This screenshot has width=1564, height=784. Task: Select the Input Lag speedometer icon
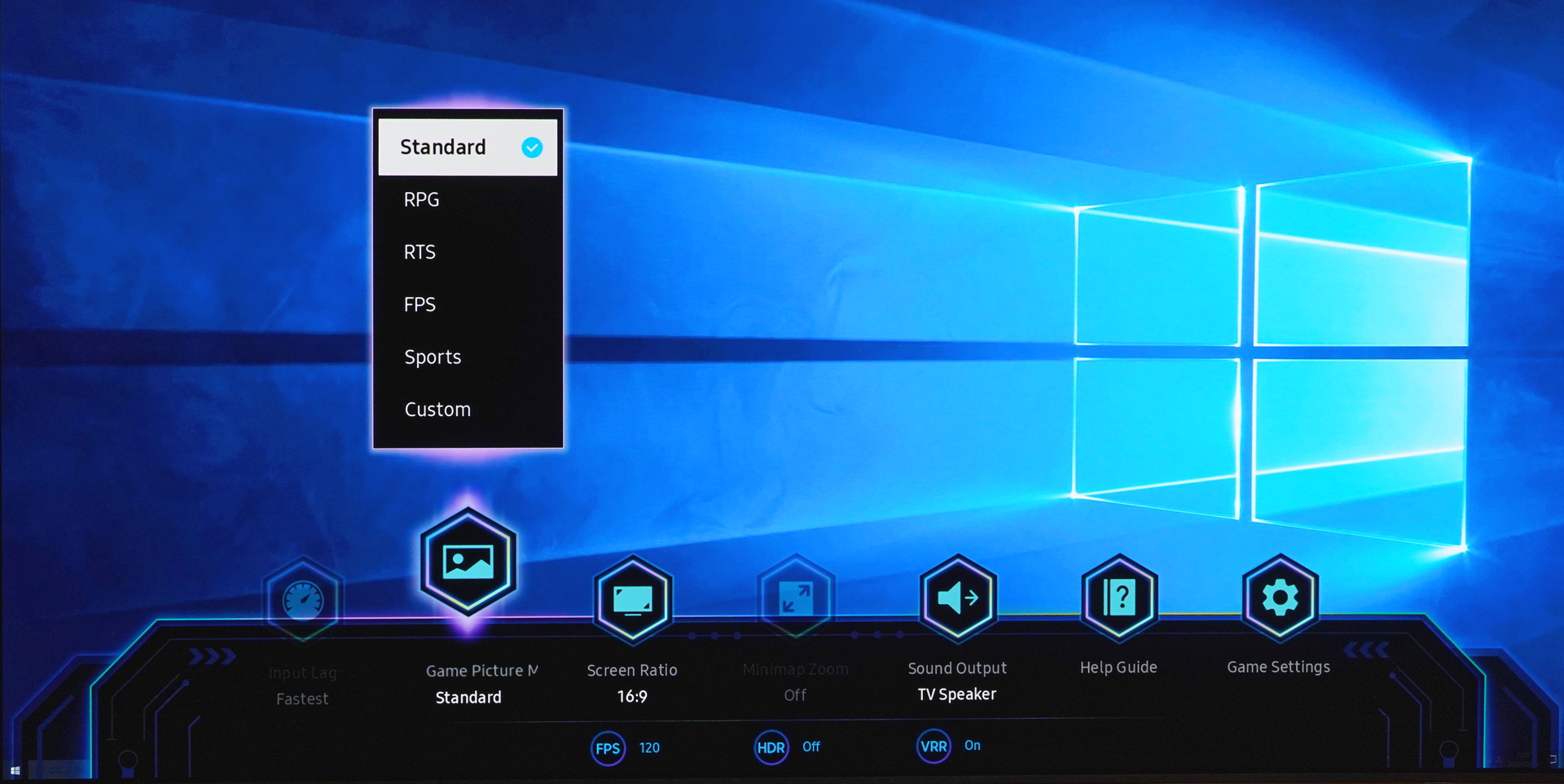point(303,600)
